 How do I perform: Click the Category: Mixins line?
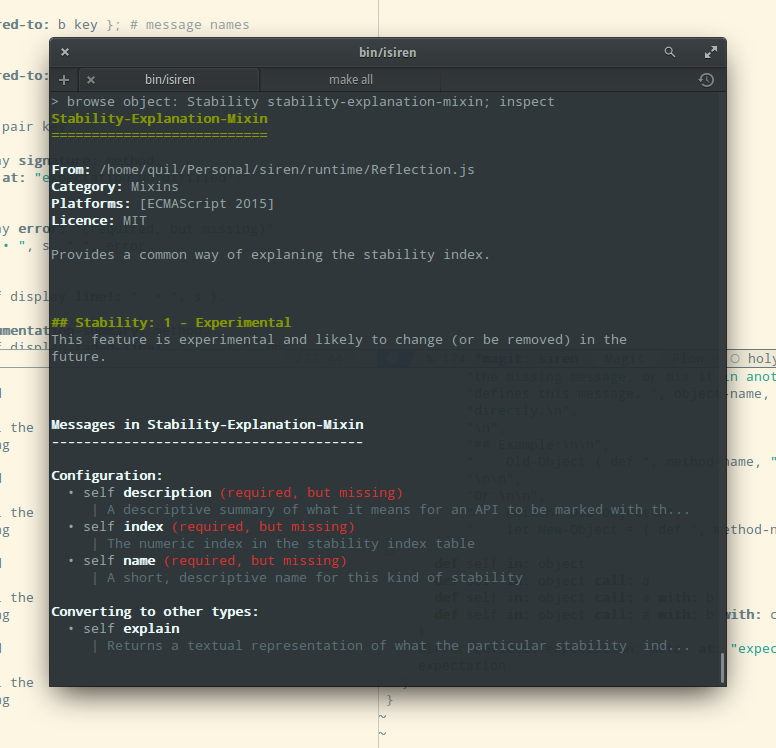click(115, 187)
